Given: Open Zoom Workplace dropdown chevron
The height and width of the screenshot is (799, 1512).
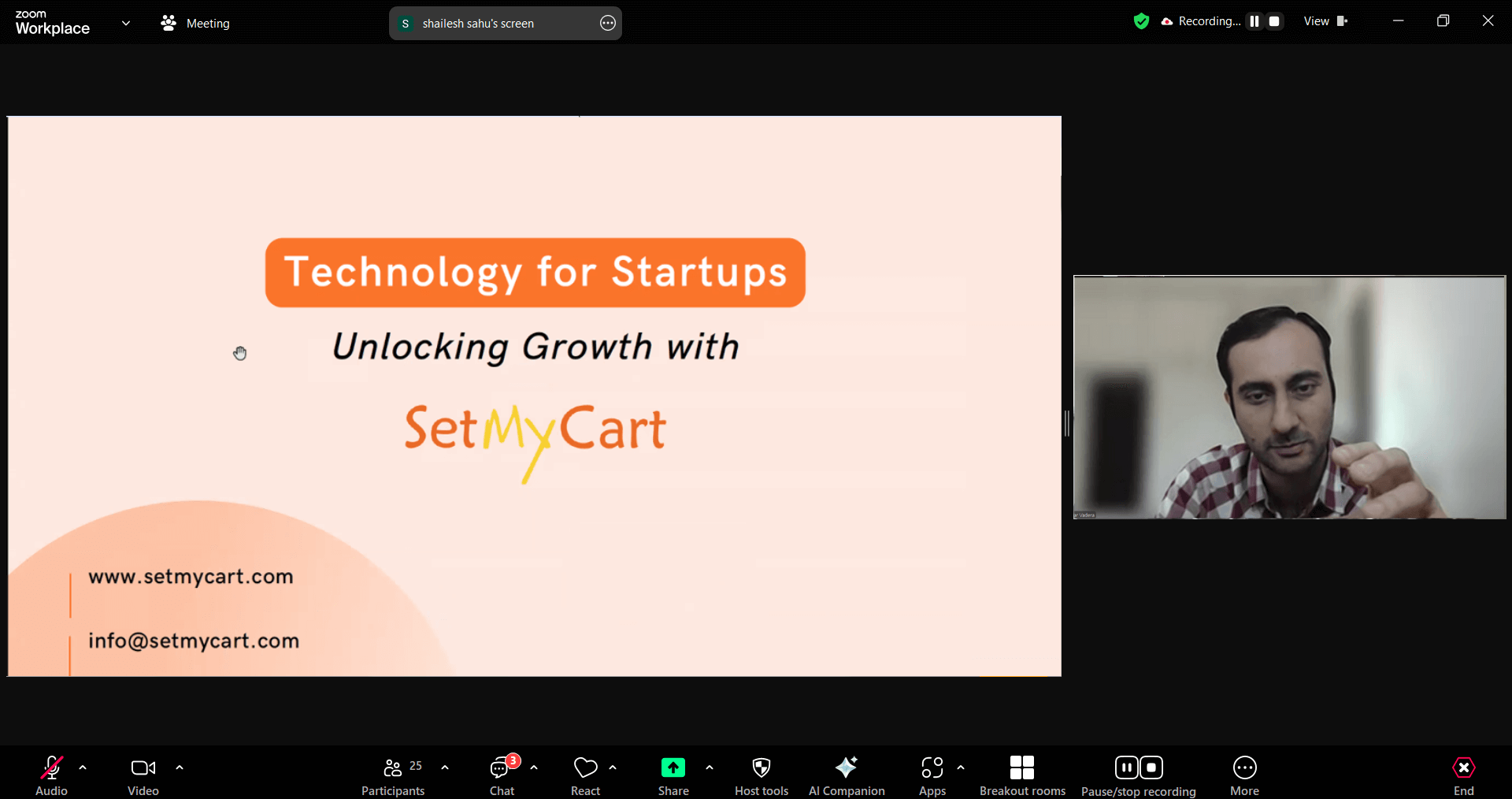Looking at the screenshot, I should tap(126, 23).
